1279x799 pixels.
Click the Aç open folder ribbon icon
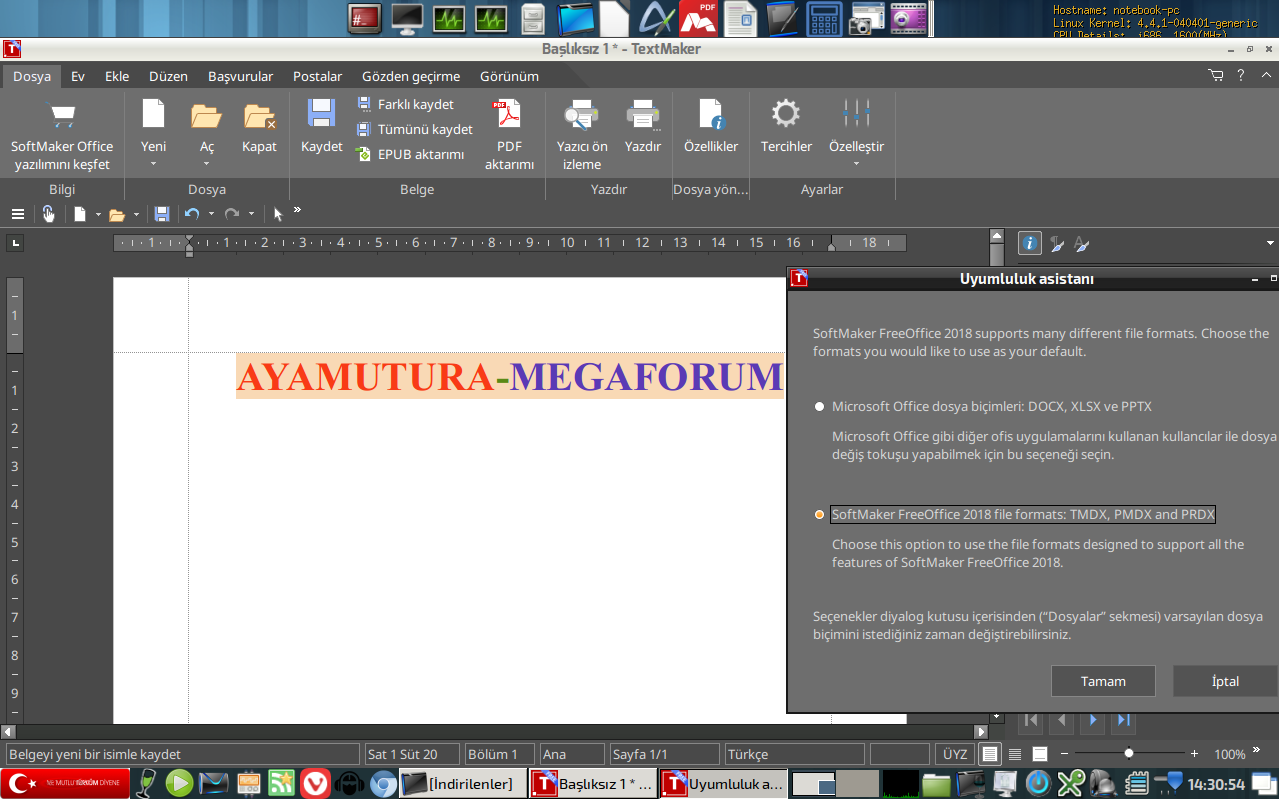206,116
